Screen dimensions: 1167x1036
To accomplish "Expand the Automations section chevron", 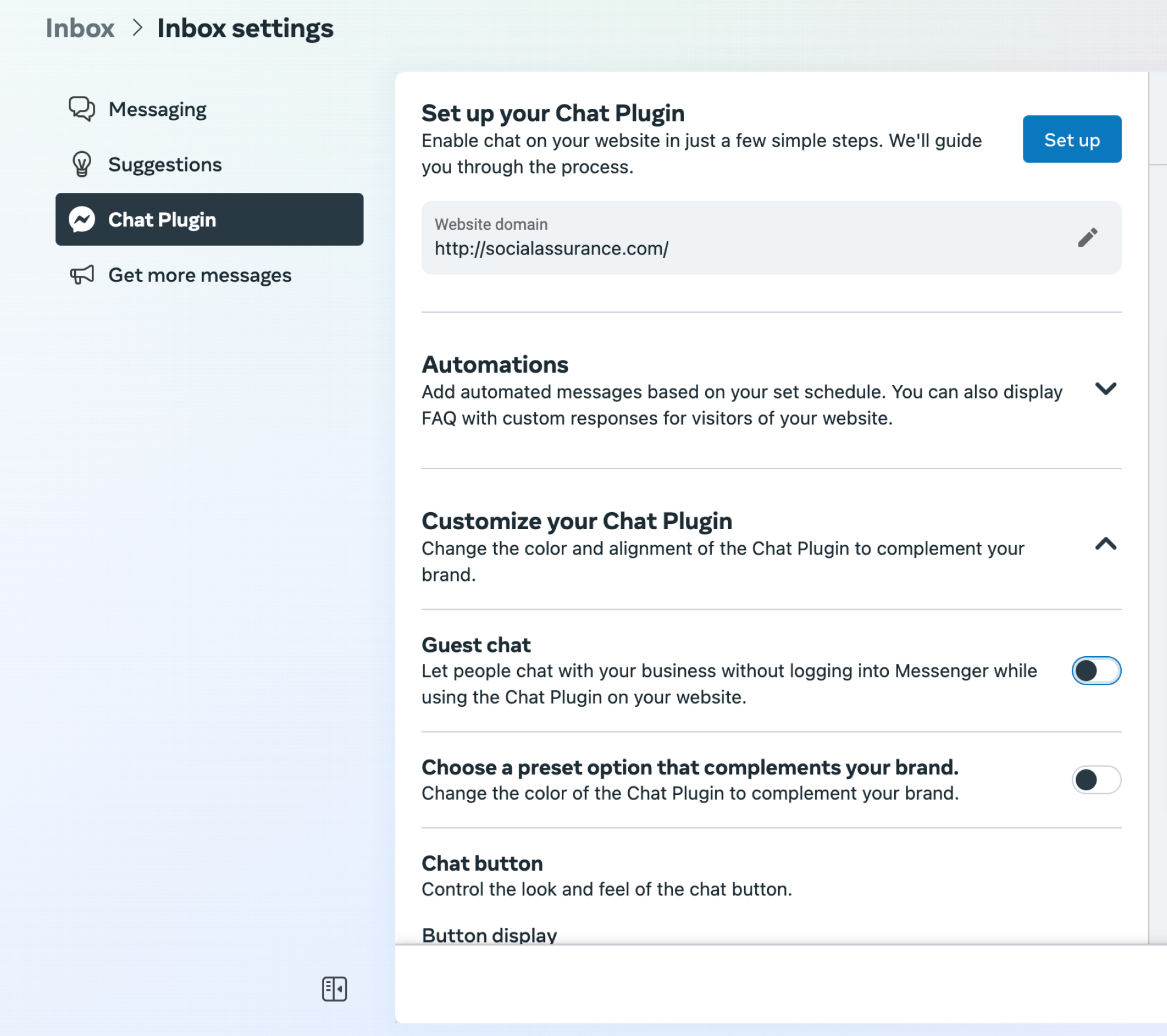I will click(x=1105, y=389).
